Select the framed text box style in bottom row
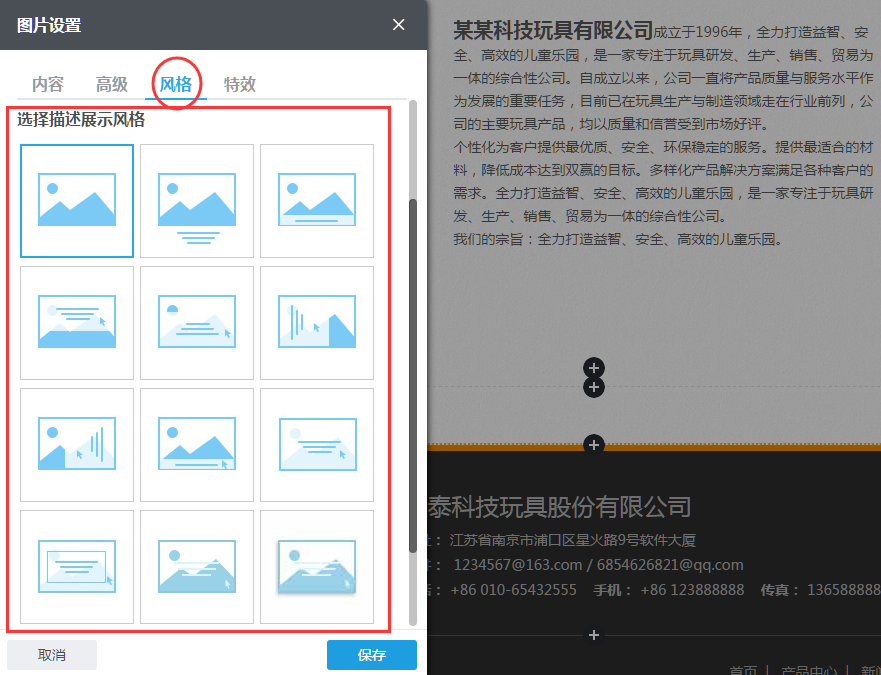Screen dimensions: 881x675 pos(77,567)
